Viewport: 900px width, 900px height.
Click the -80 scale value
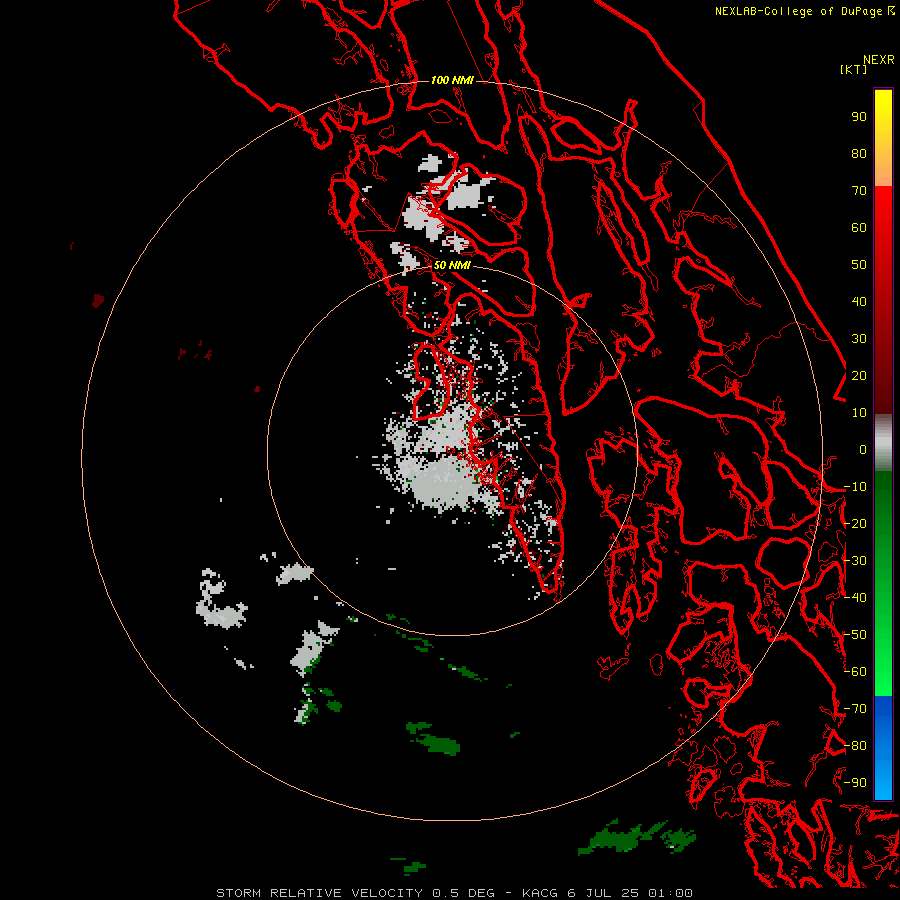click(x=855, y=746)
